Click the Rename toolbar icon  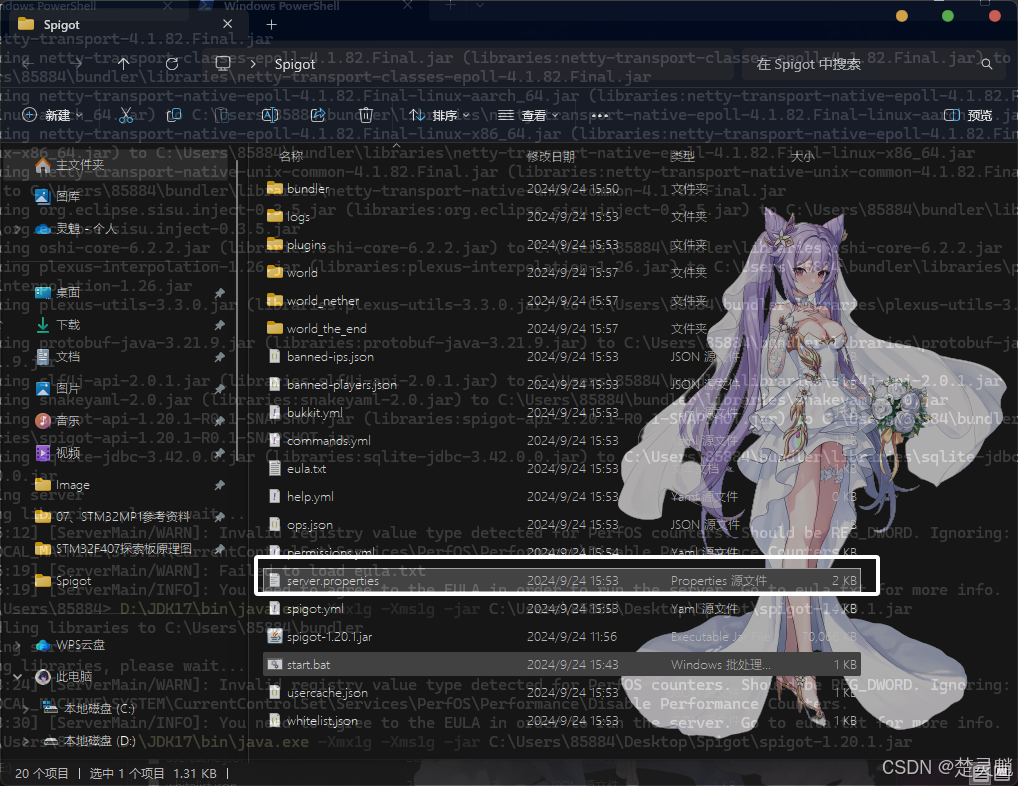click(269, 116)
